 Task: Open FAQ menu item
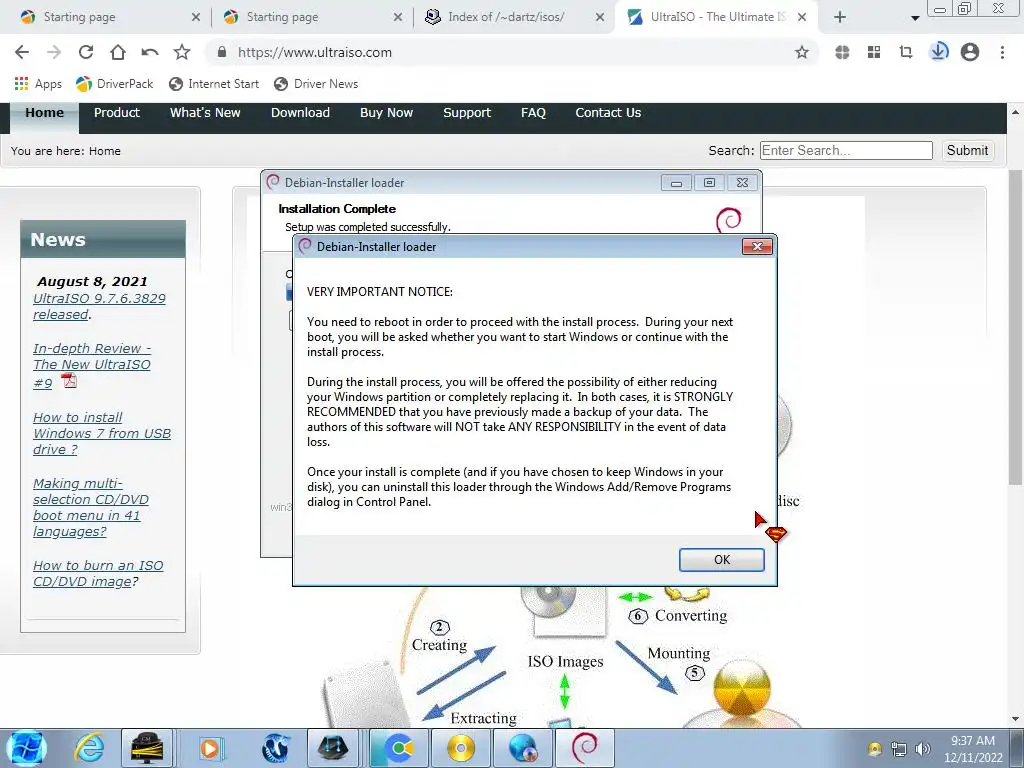tap(533, 113)
